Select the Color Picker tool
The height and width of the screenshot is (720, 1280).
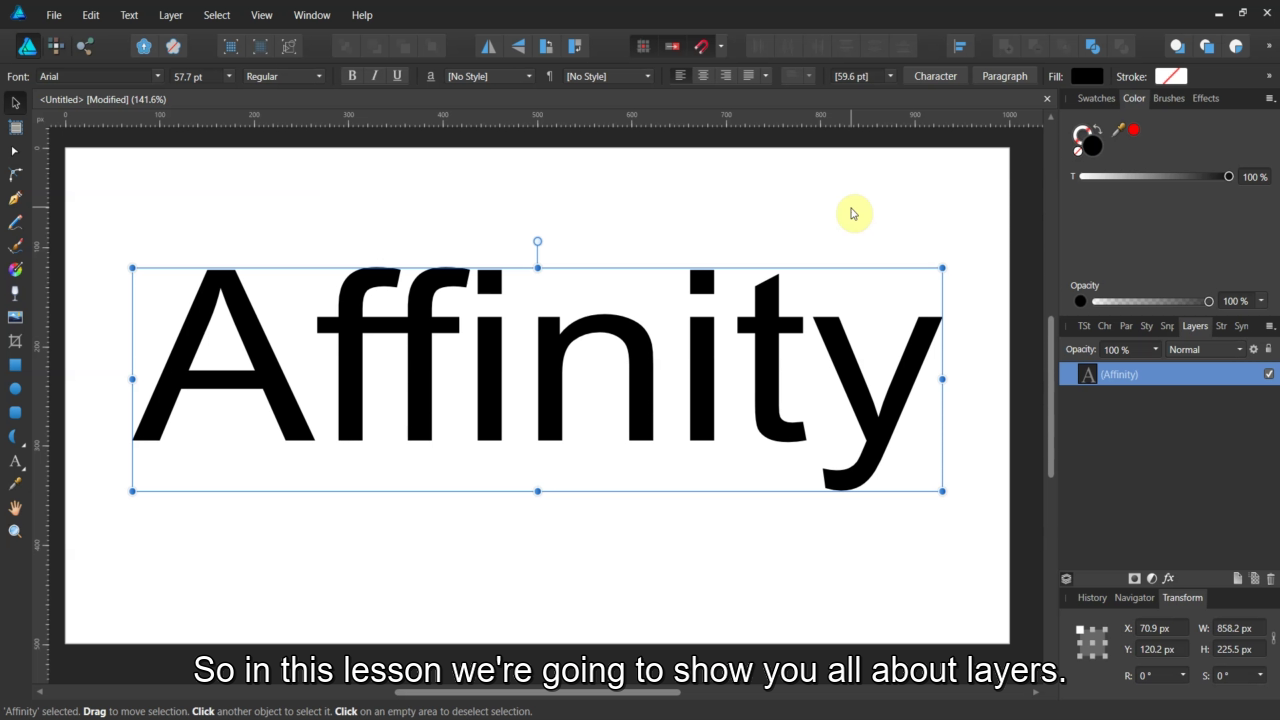point(15,484)
